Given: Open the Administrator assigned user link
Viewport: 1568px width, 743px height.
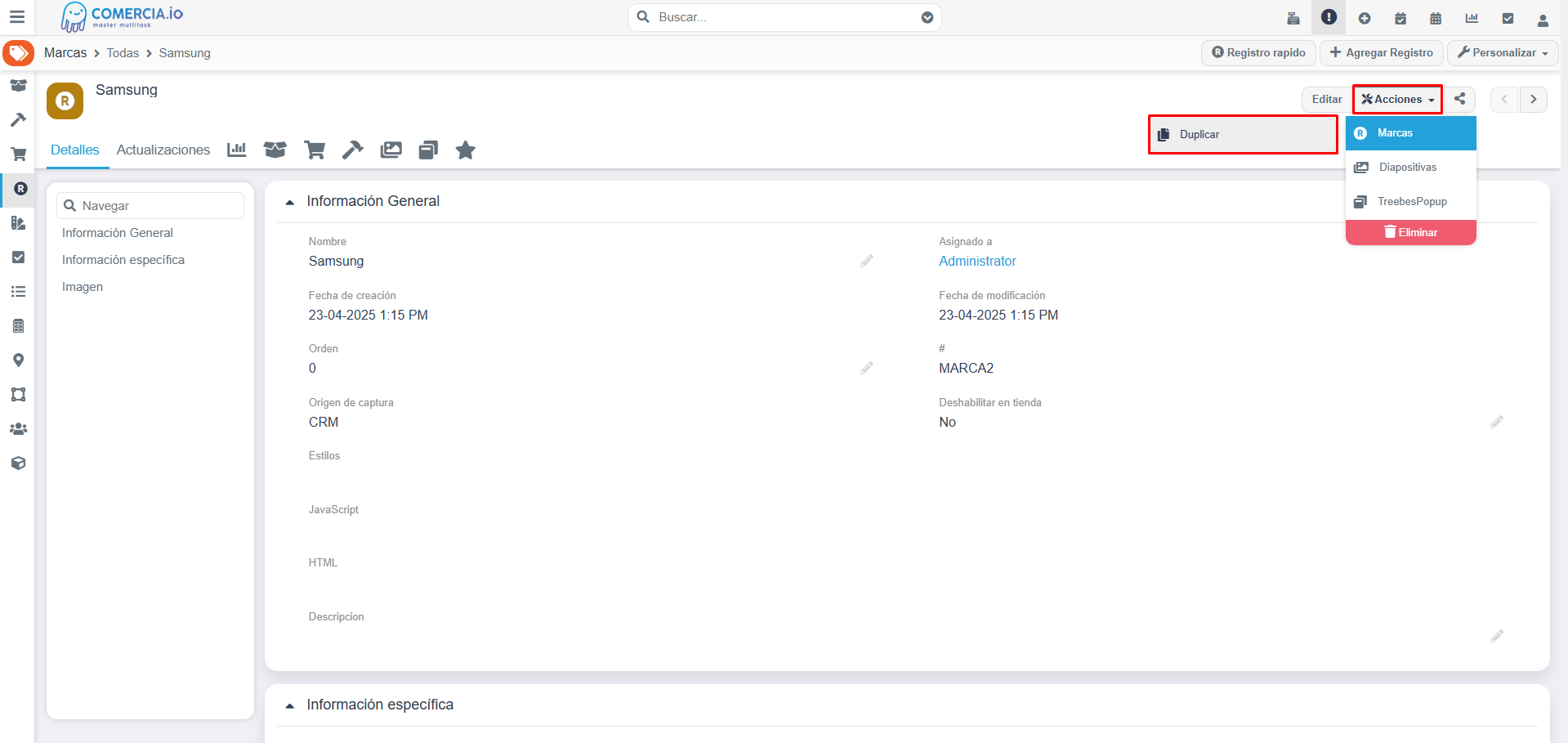Looking at the screenshot, I should 977,261.
